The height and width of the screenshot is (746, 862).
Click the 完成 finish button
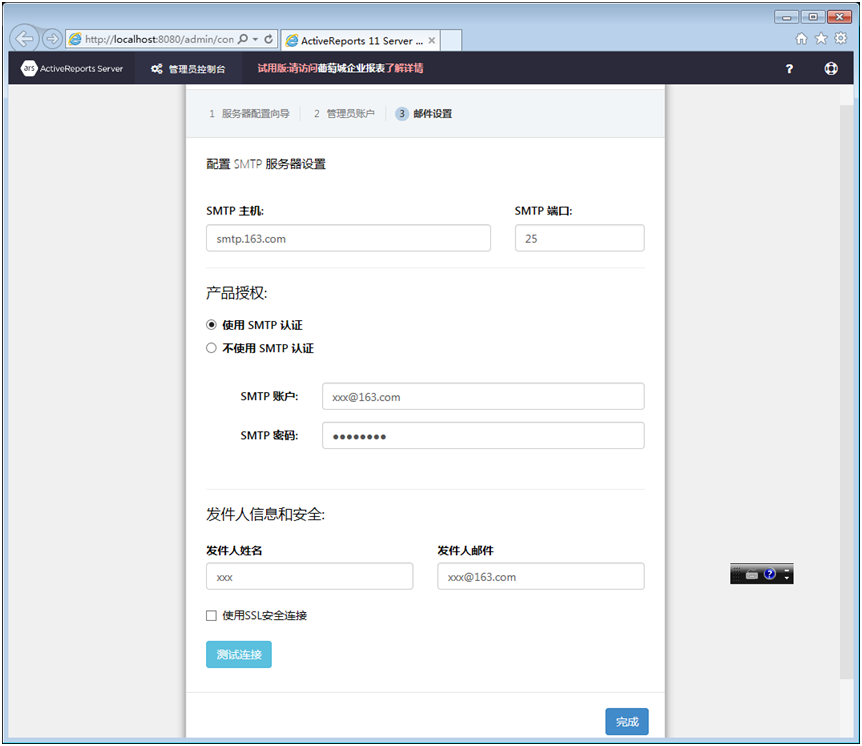[627, 722]
